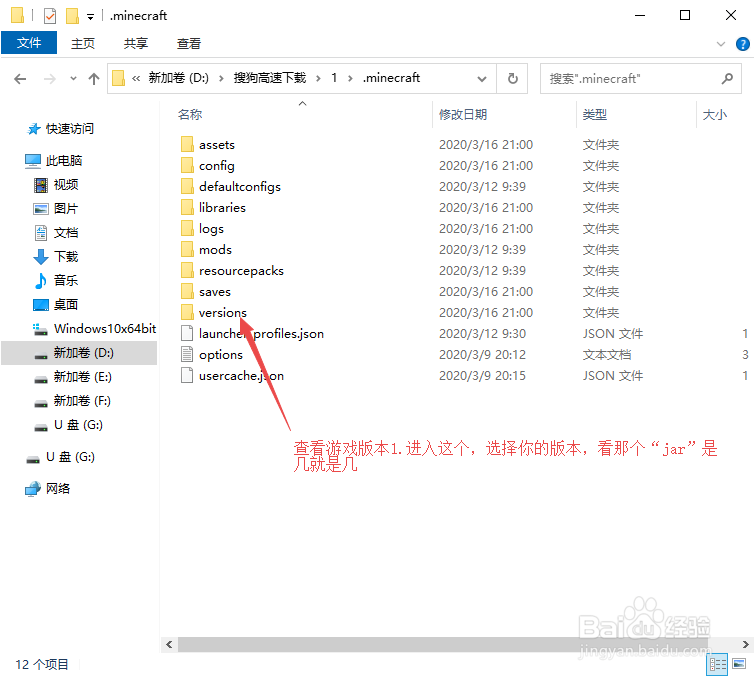
Task: Click the Forward navigation arrow
Action: (50, 78)
